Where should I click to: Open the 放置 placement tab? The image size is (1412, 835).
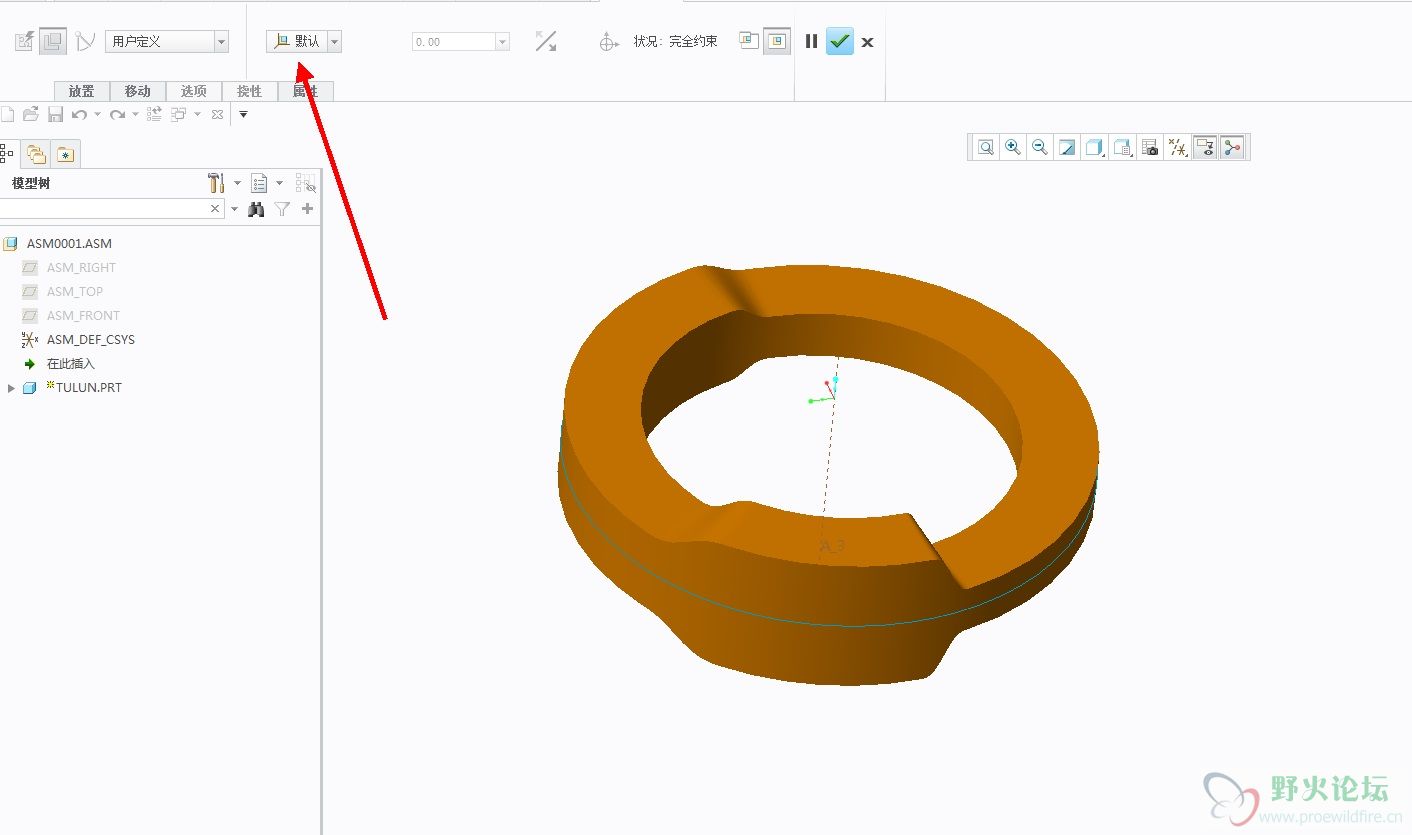pyautogui.click(x=82, y=91)
